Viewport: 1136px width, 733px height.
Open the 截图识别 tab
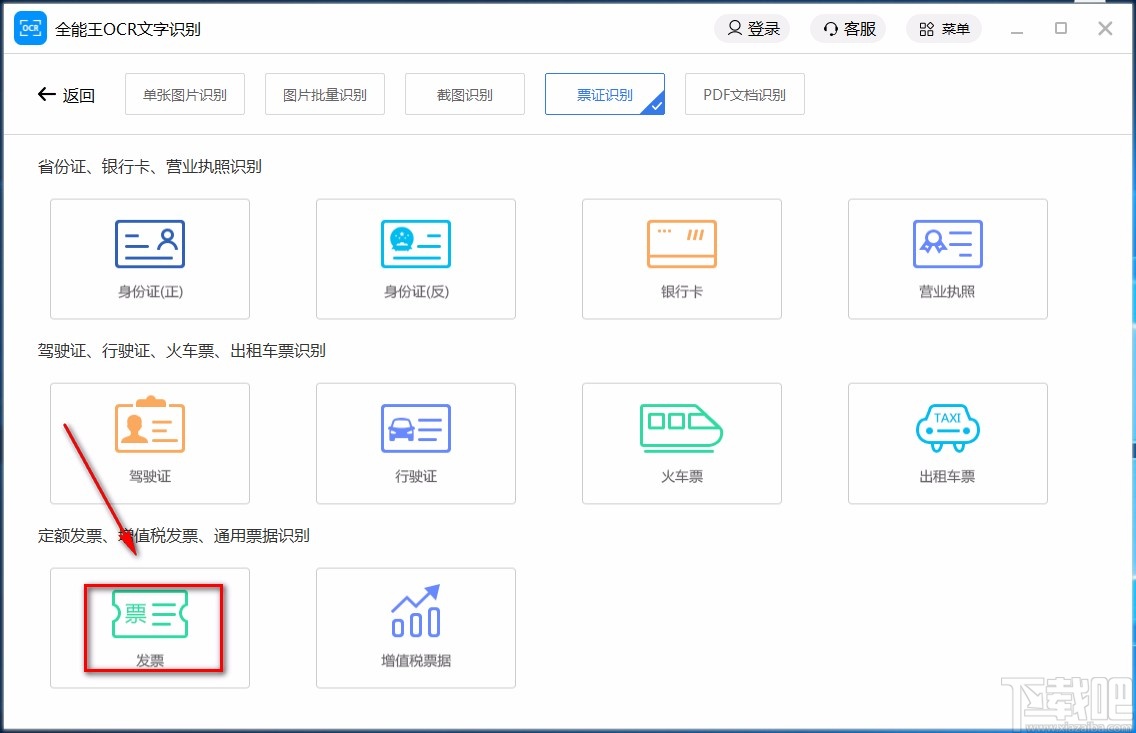click(464, 93)
